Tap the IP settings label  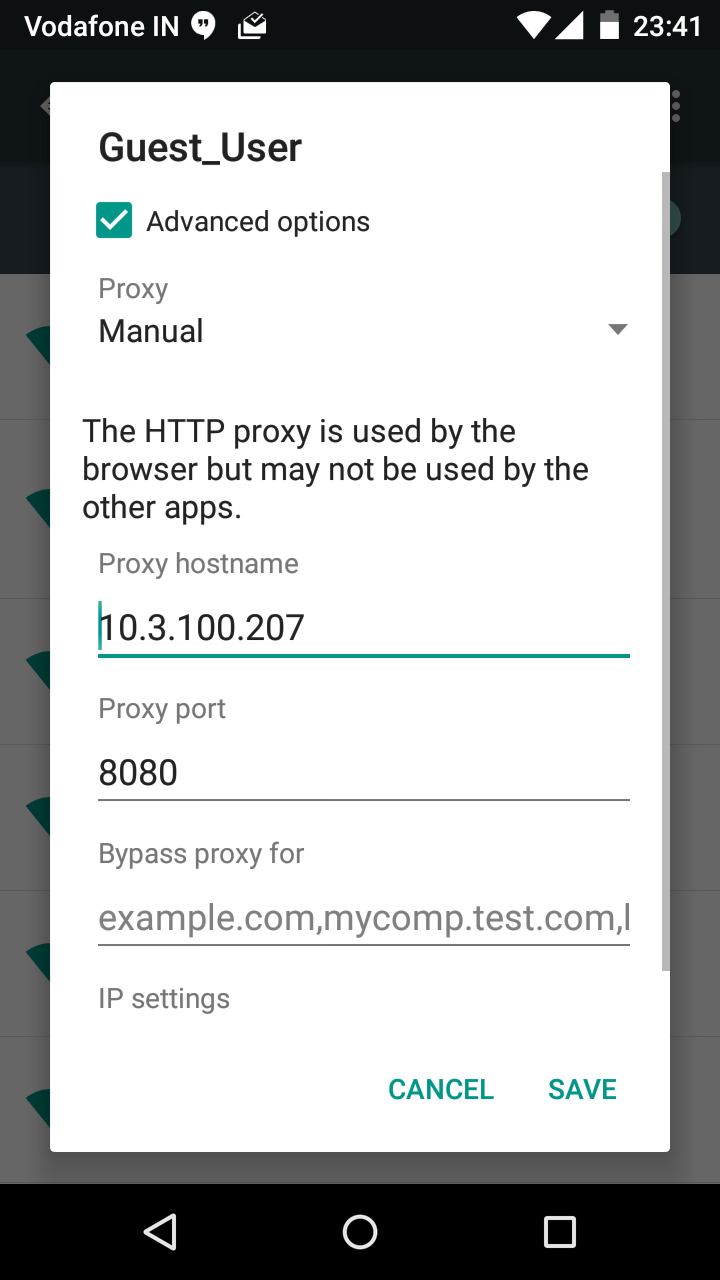(164, 998)
